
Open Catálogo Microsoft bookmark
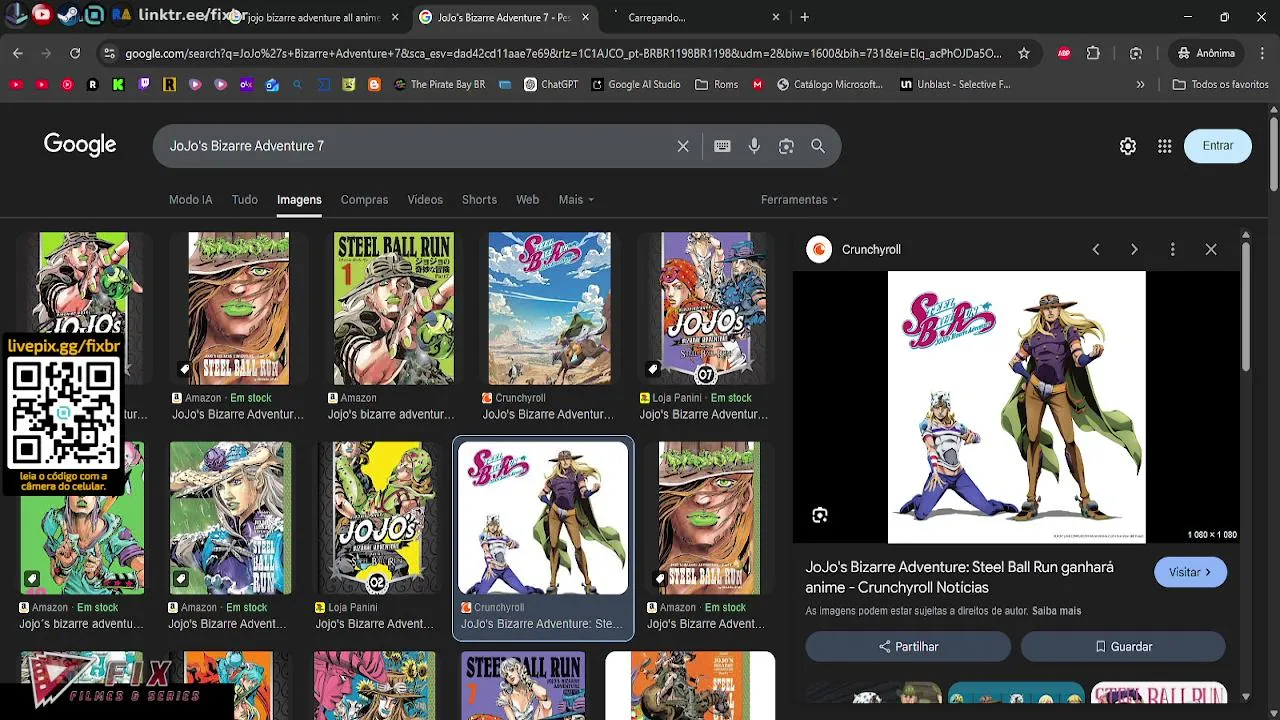829,85
